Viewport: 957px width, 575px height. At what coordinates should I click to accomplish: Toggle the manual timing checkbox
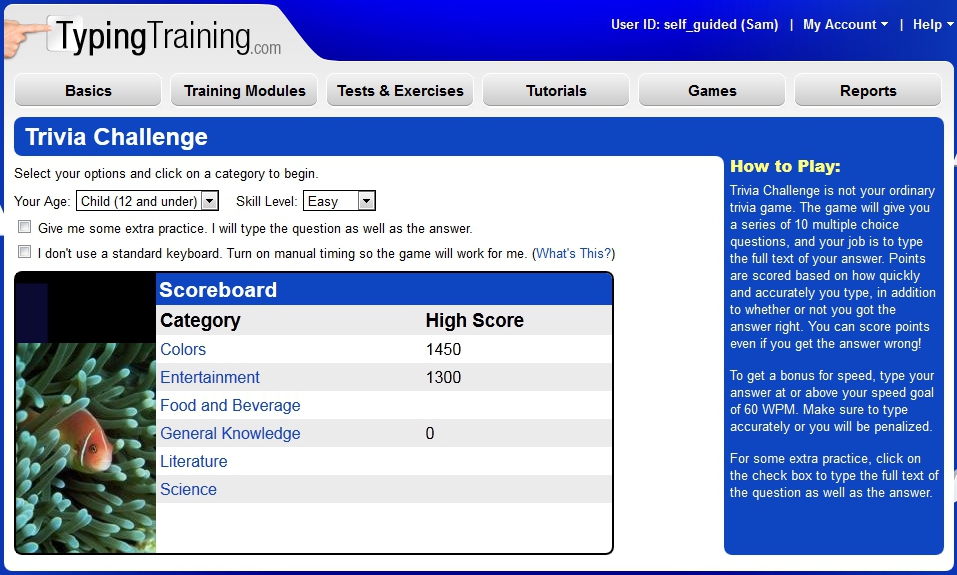point(25,252)
